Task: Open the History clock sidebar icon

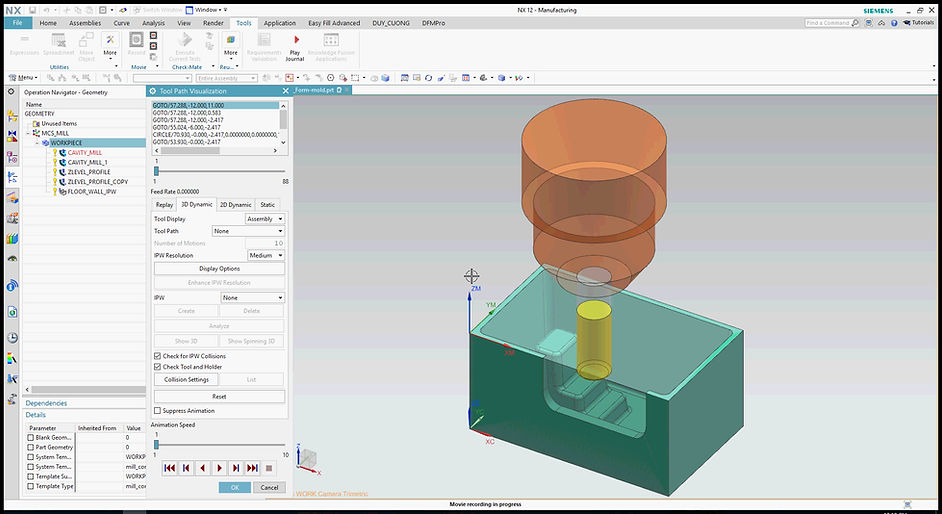Action: (x=12, y=337)
